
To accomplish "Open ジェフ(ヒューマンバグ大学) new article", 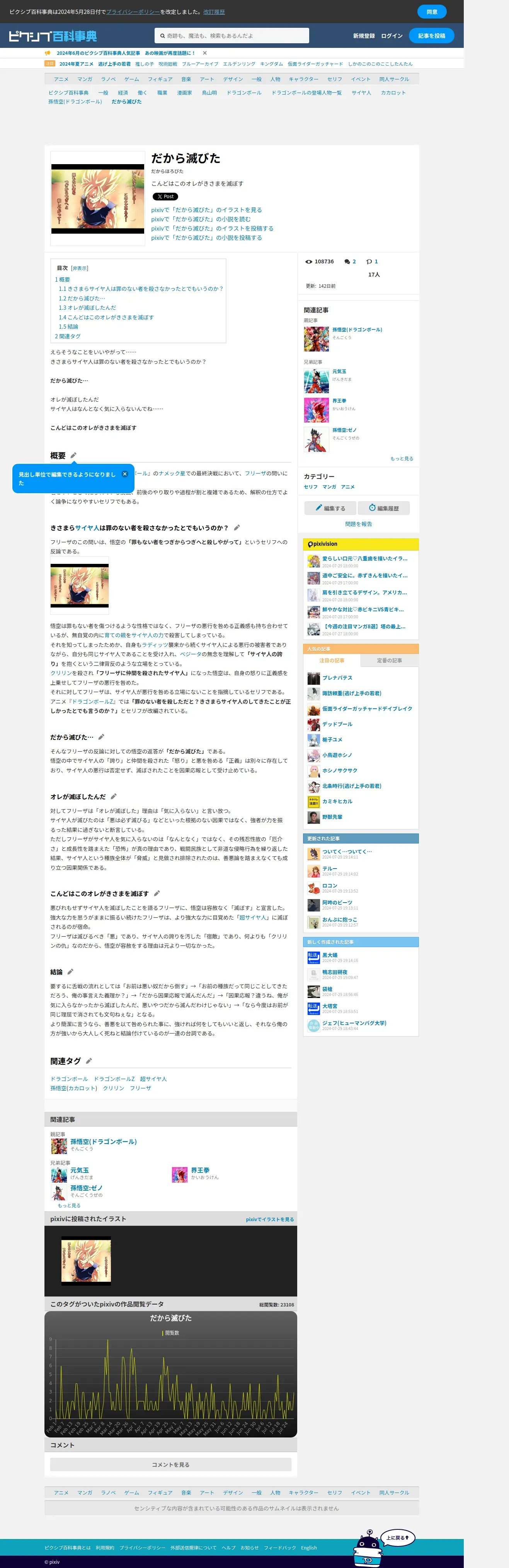I will click(x=354, y=1023).
